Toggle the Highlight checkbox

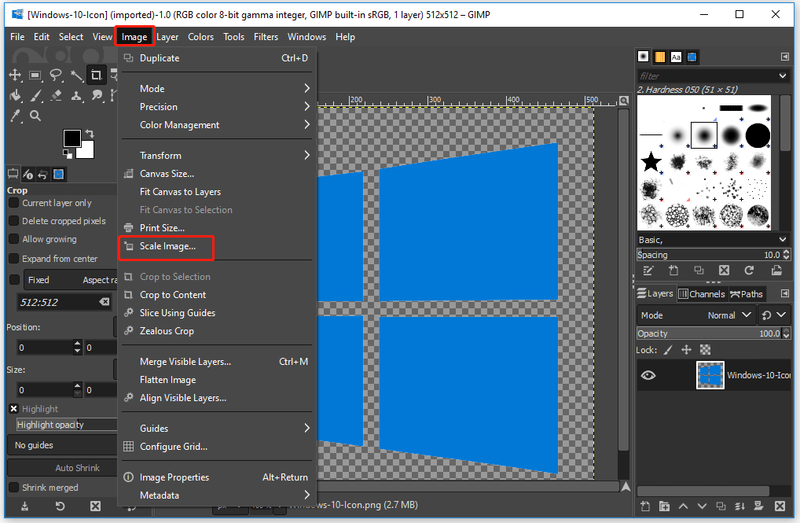(14, 409)
